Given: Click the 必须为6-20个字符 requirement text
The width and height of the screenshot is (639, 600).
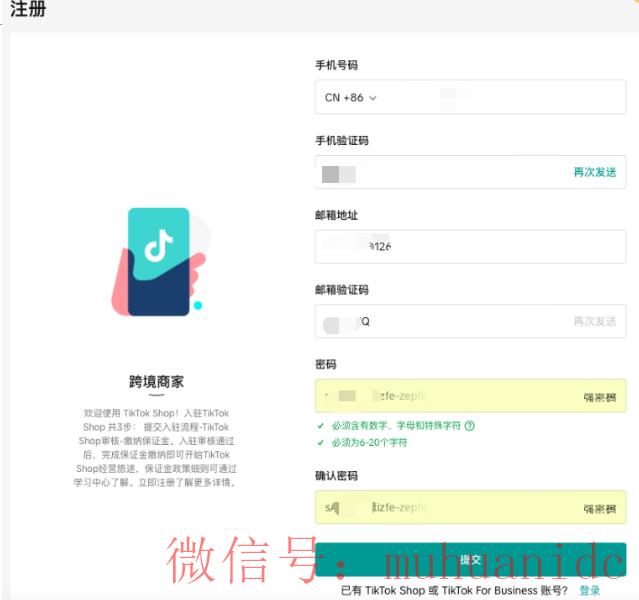Looking at the screenshot, I should coord(369,443).
